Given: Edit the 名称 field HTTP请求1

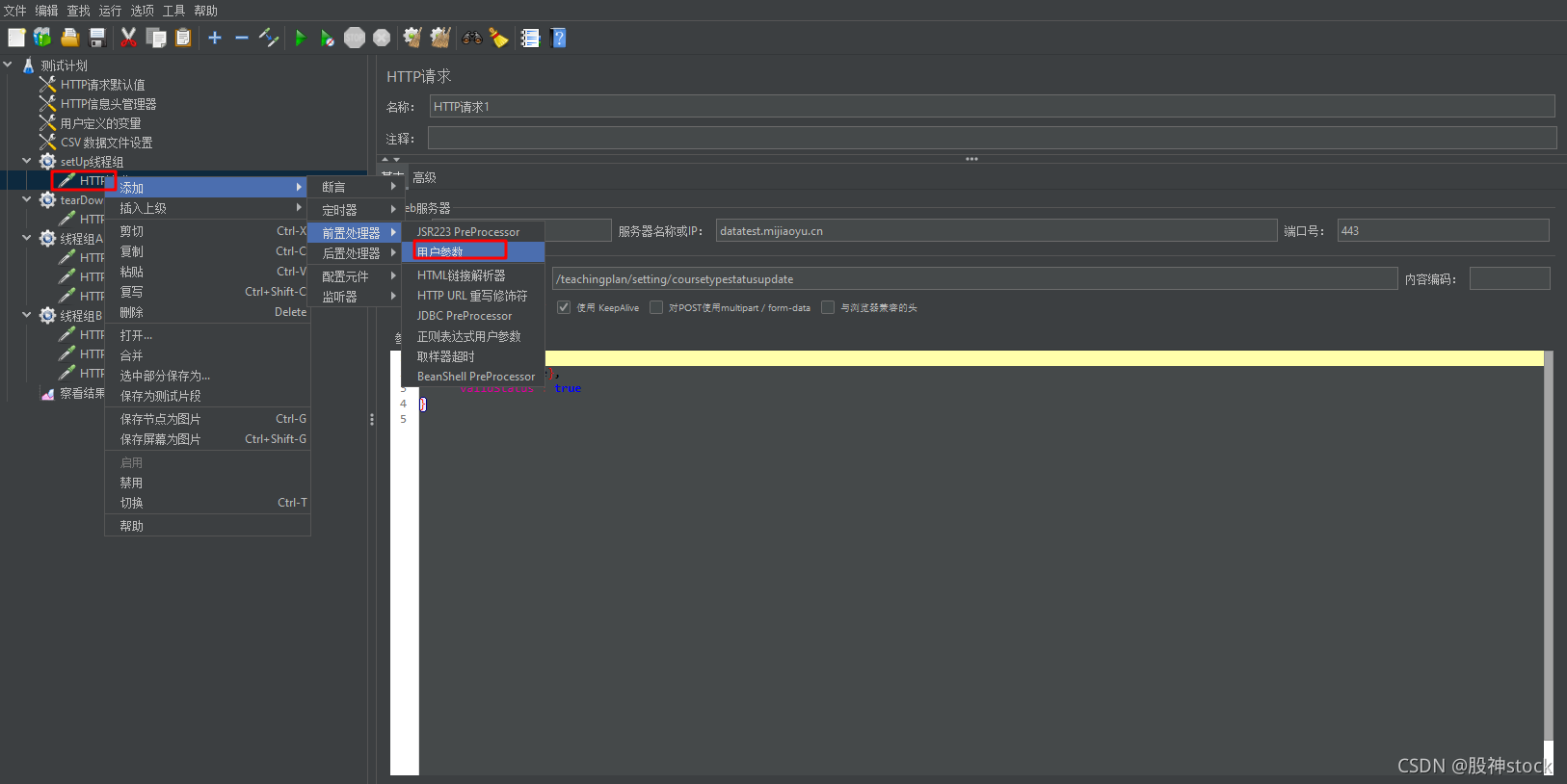Looking at the screenshot, I should coord(992,106).
